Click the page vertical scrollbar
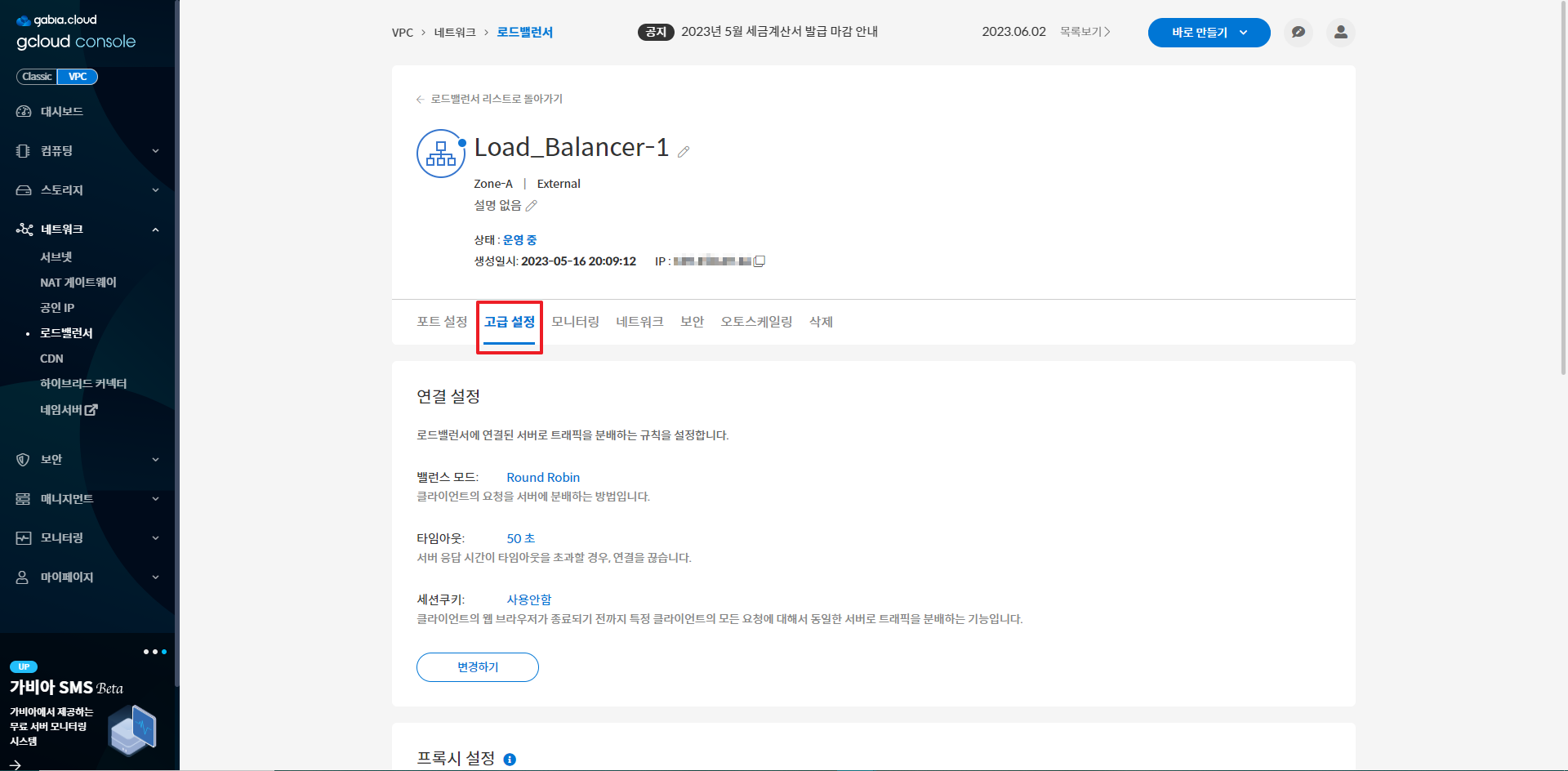The width and height of the screenshot is (1568, 771). [1563, 188]
